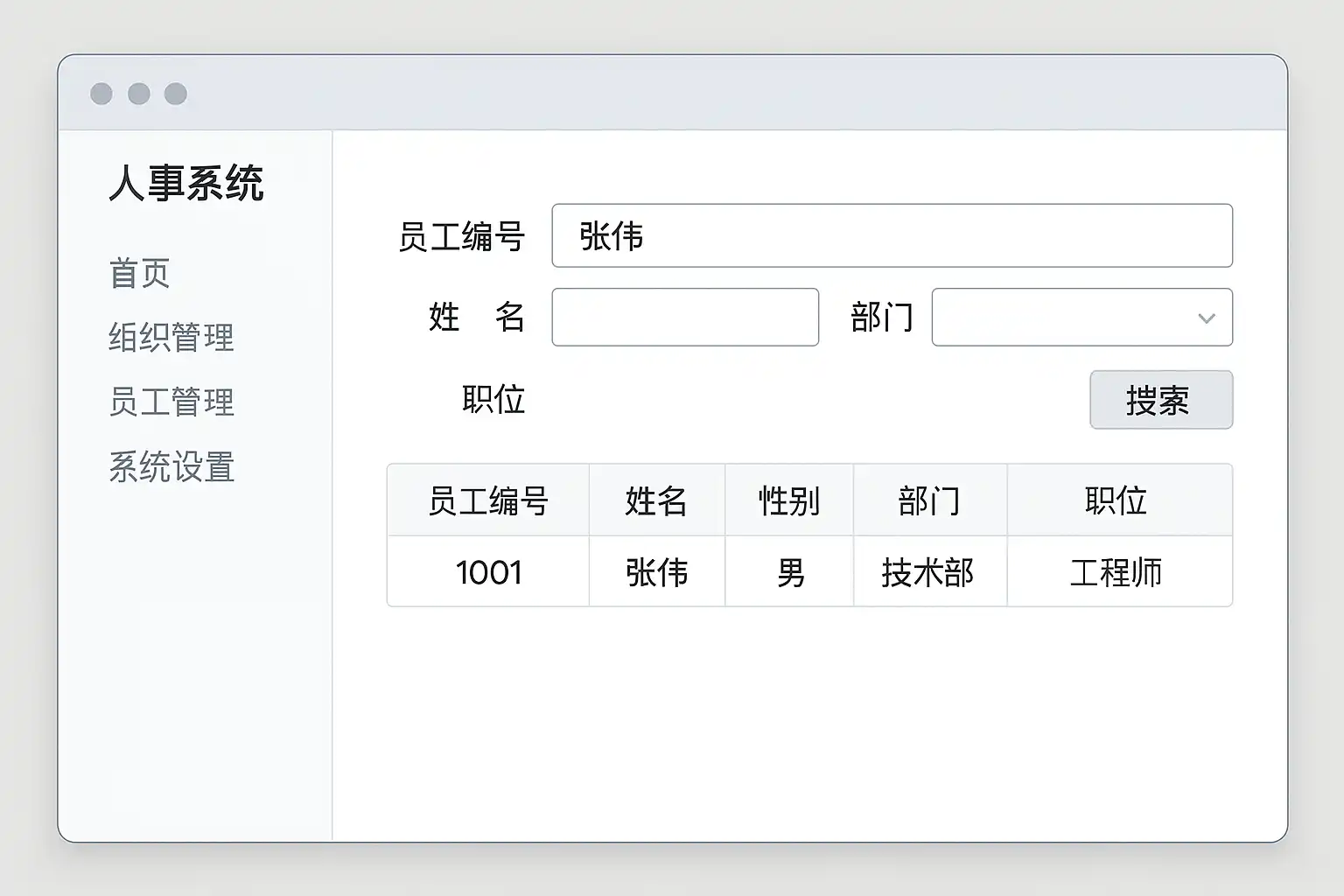Focus the 员工编号 input containing 张伟
Image resolution: width=1344 pixels, height=896 pixels.
coord(892,236)
